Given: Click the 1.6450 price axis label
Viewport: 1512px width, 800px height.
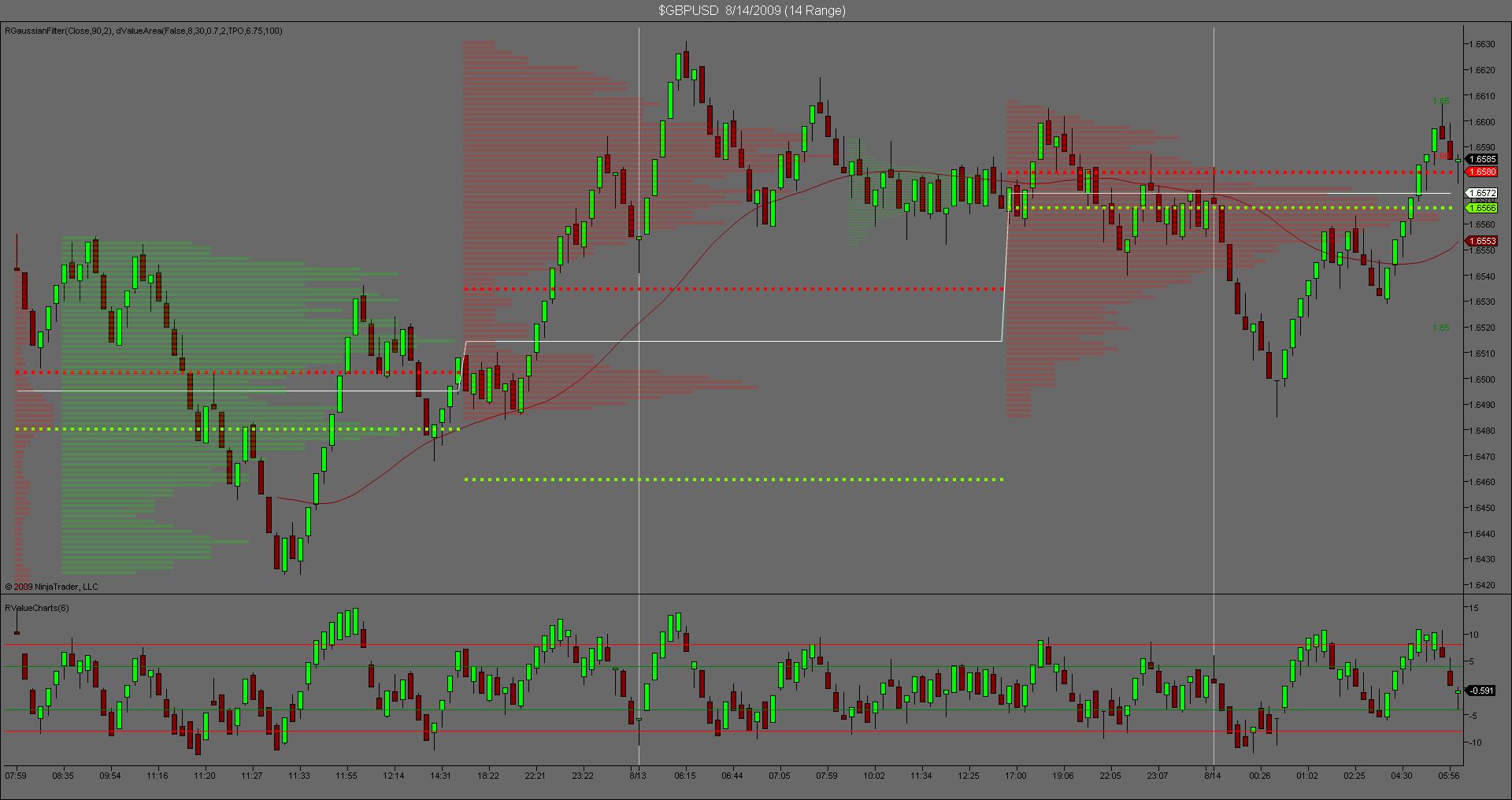Looking at the screenshot, I should point(1483,508).
